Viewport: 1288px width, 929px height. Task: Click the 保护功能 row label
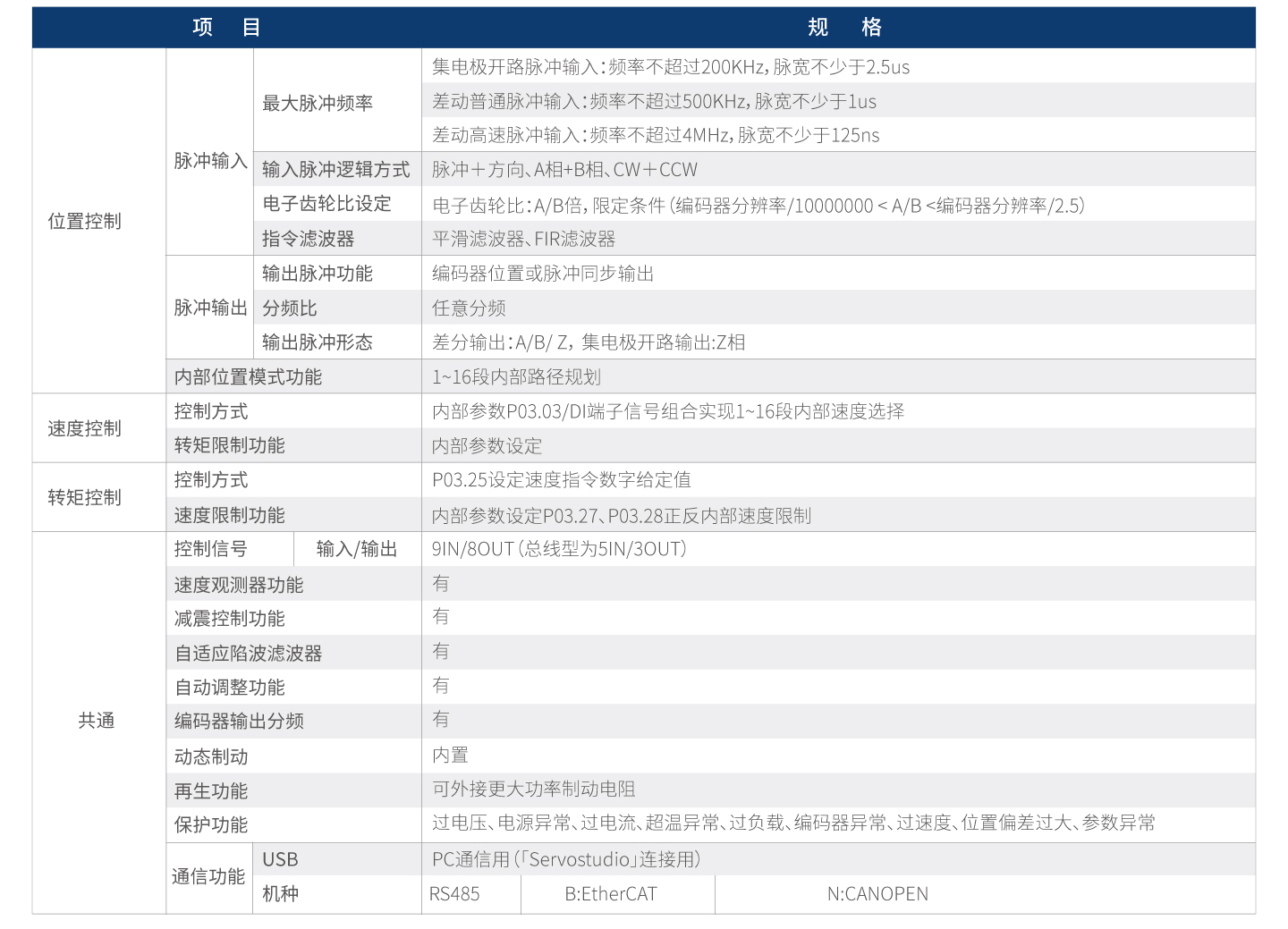click(x=209, y=824)
